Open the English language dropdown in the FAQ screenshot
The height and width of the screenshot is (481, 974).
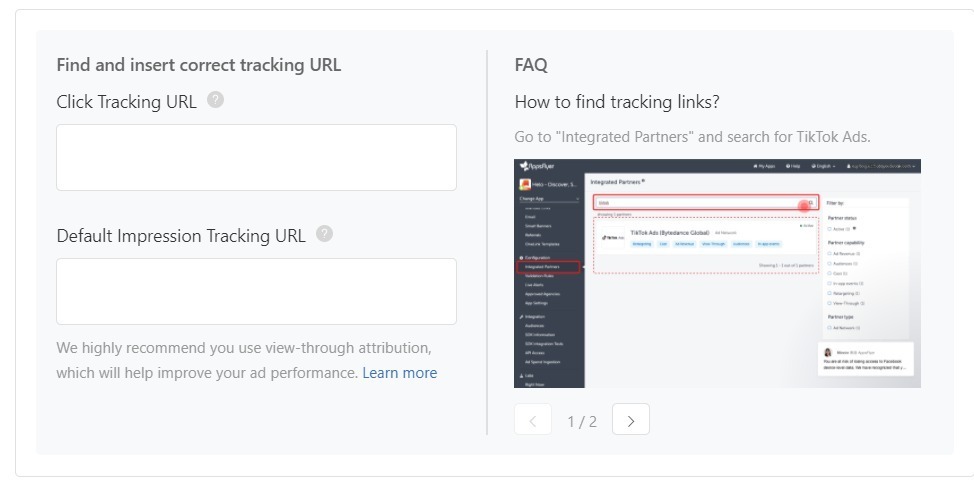click(823, 166)
